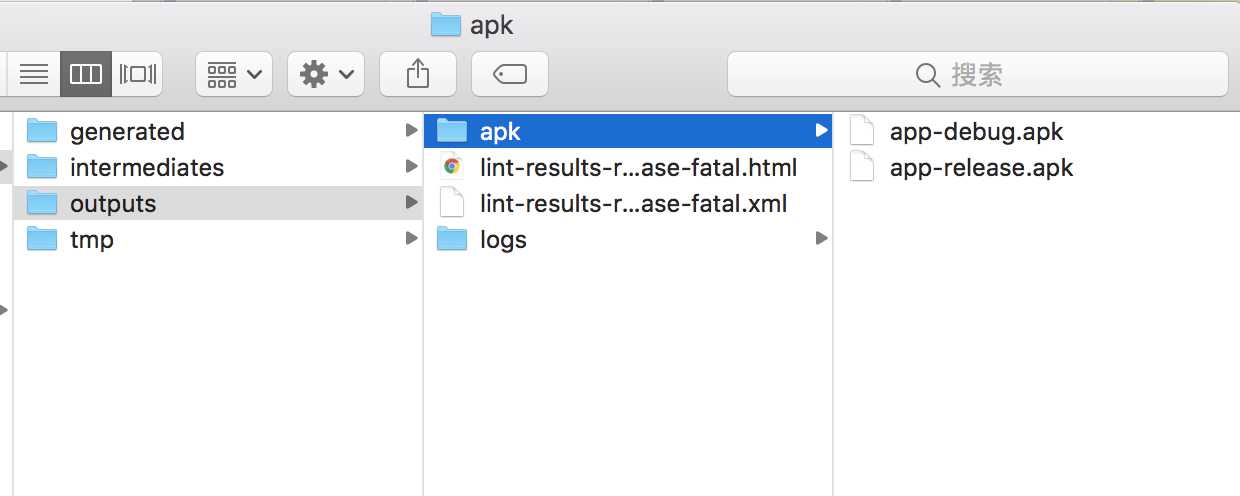
Task: Click in the search field
Action: tap(977, 74)
